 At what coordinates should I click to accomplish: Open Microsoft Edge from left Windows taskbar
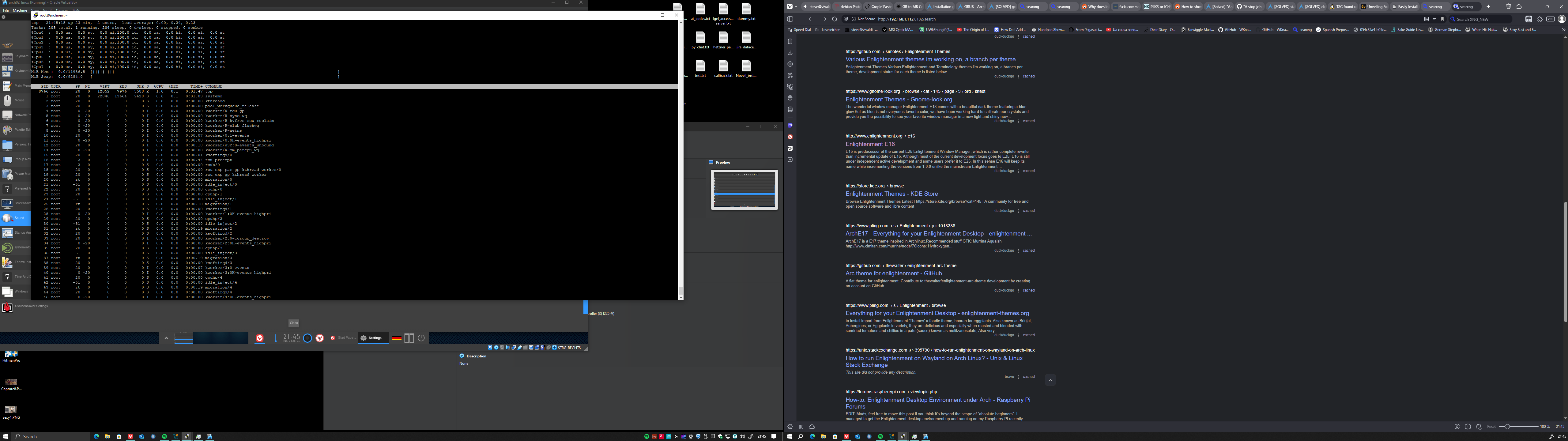tap(96, 436)
